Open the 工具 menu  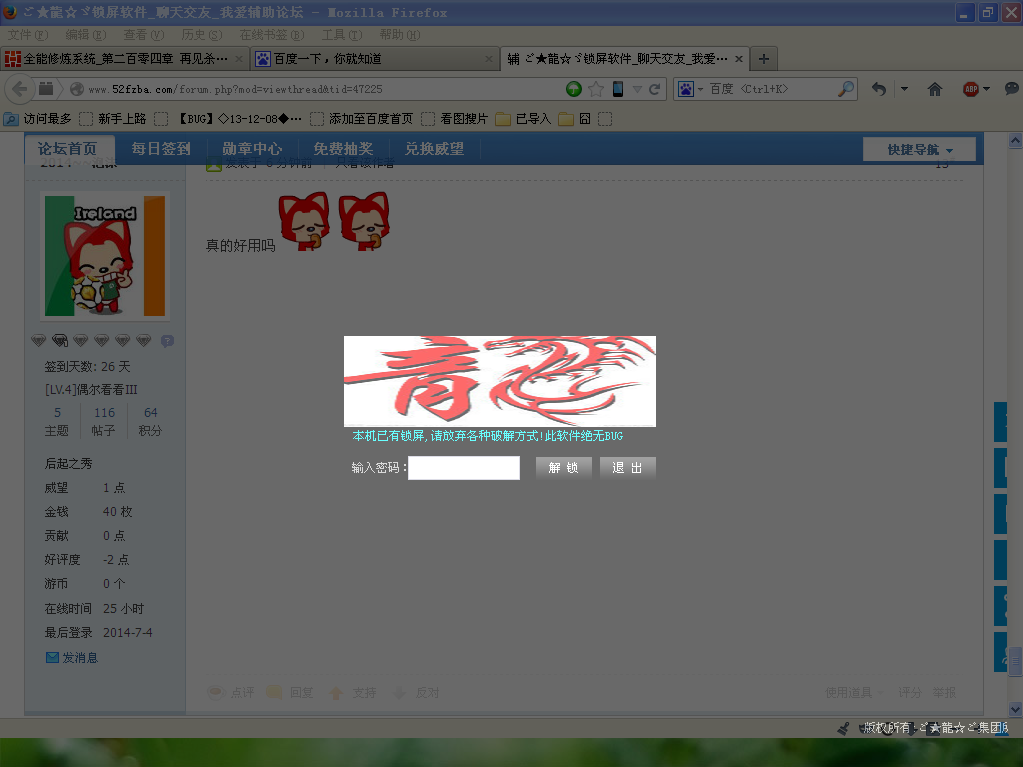pyautogui.click(x=341, y=35)
